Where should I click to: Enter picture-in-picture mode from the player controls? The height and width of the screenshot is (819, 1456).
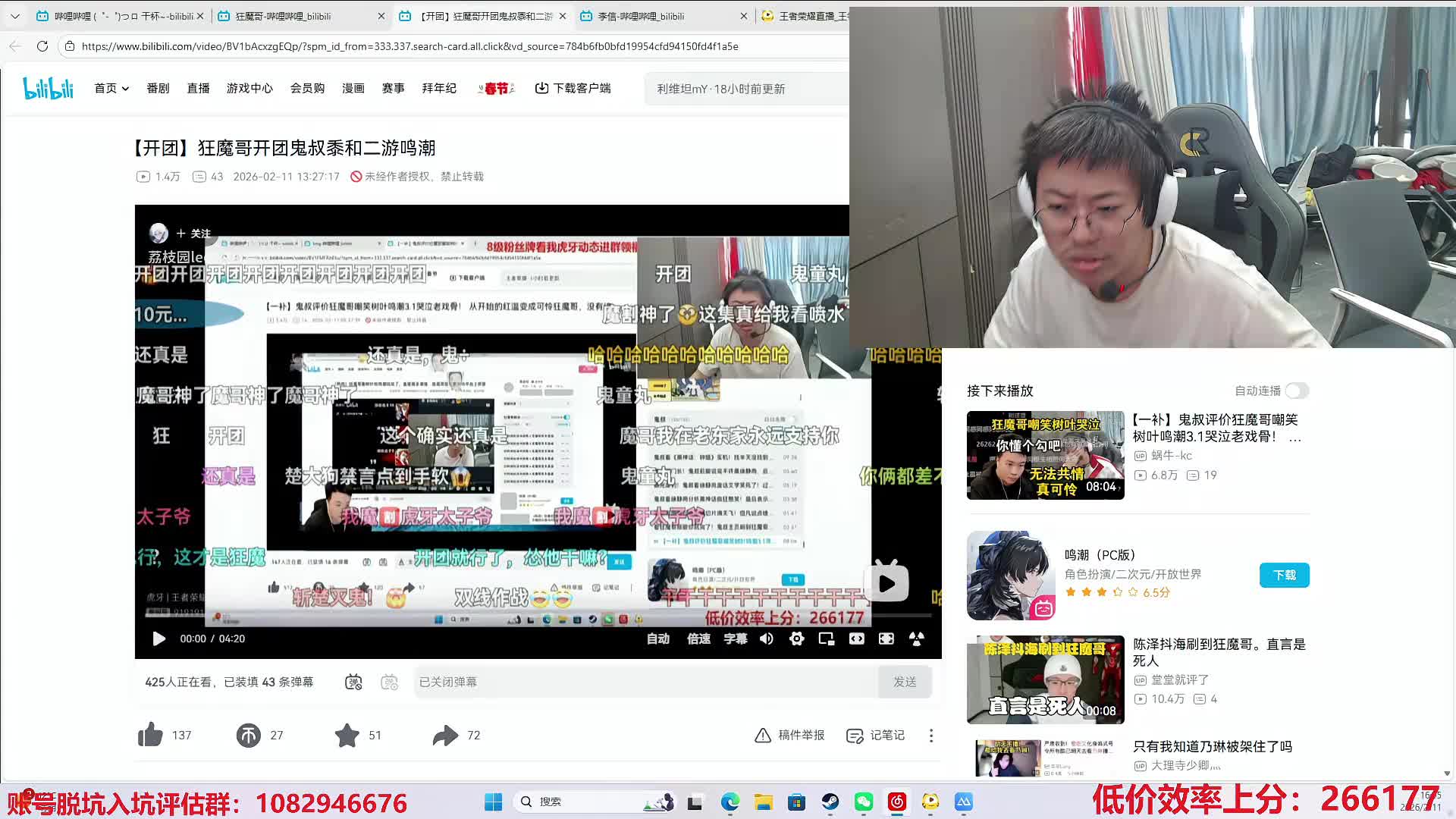[826, 639]
